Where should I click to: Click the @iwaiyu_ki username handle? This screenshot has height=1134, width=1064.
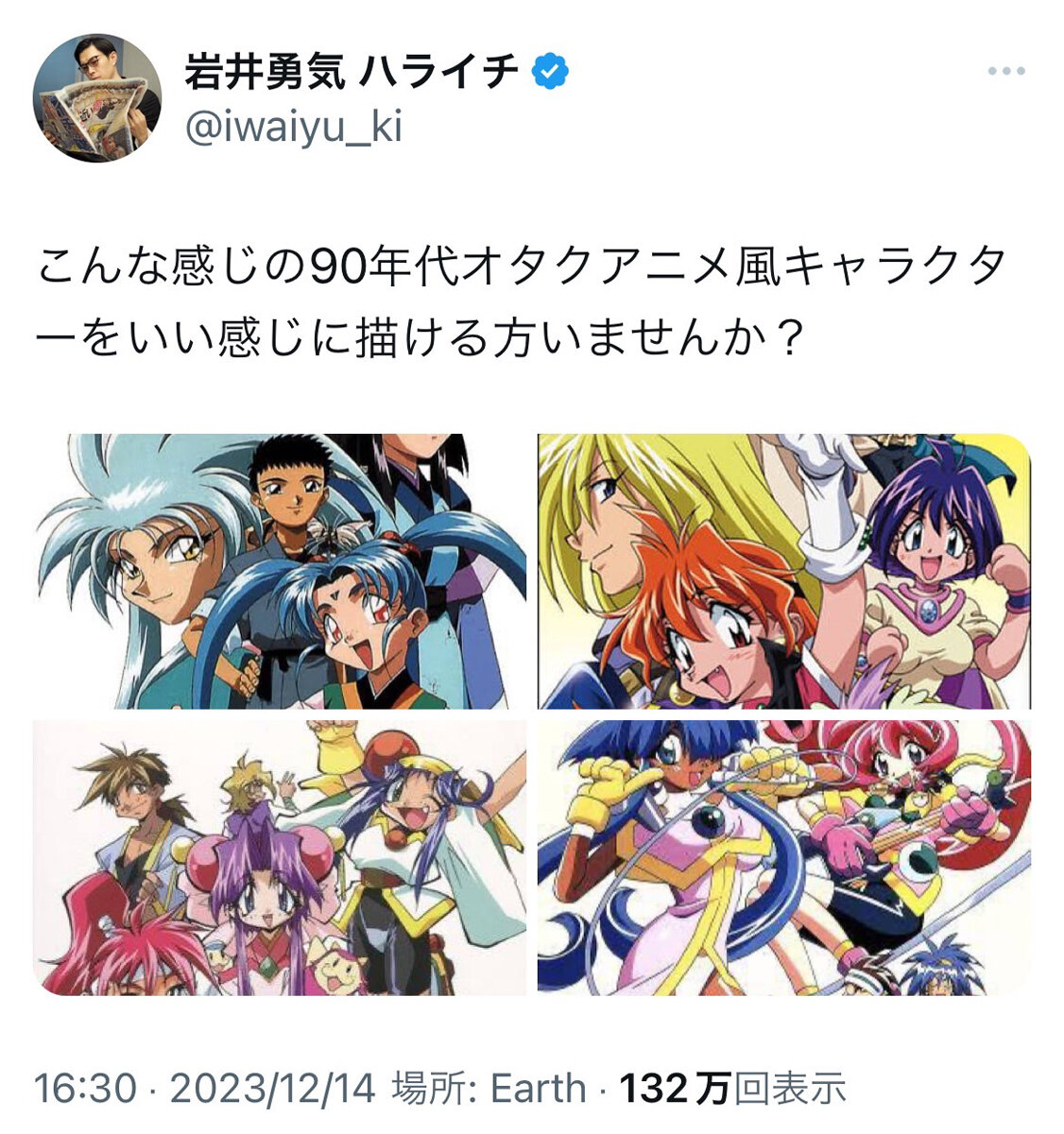coord(294,126)
